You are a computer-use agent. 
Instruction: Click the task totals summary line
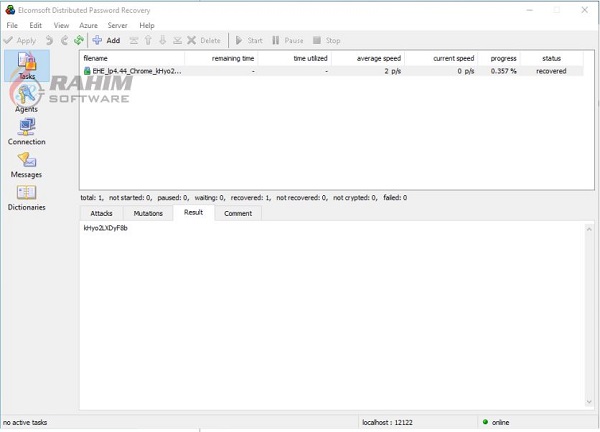[243, 197]
